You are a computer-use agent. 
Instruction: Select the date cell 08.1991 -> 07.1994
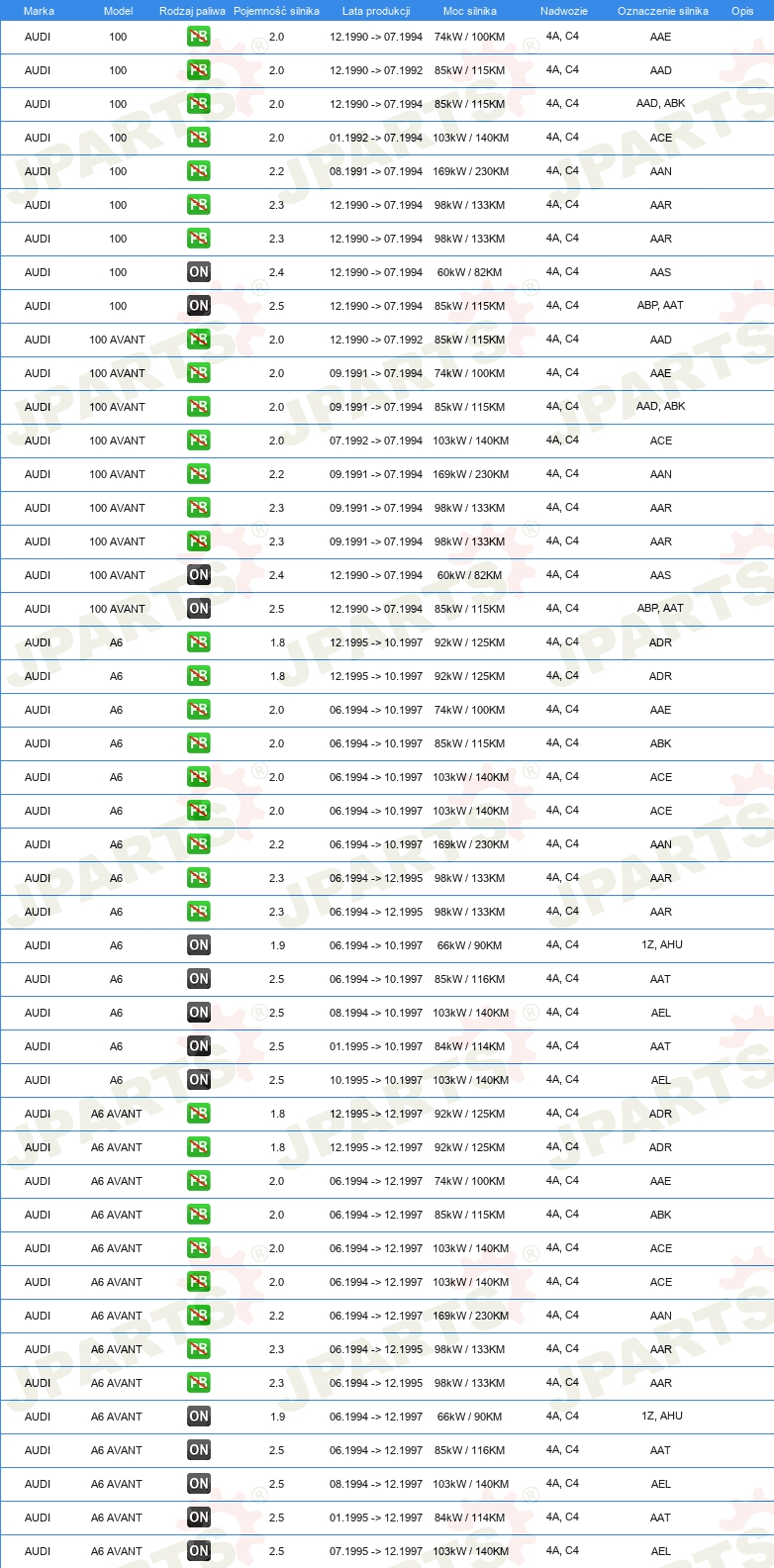coord(376,171)
